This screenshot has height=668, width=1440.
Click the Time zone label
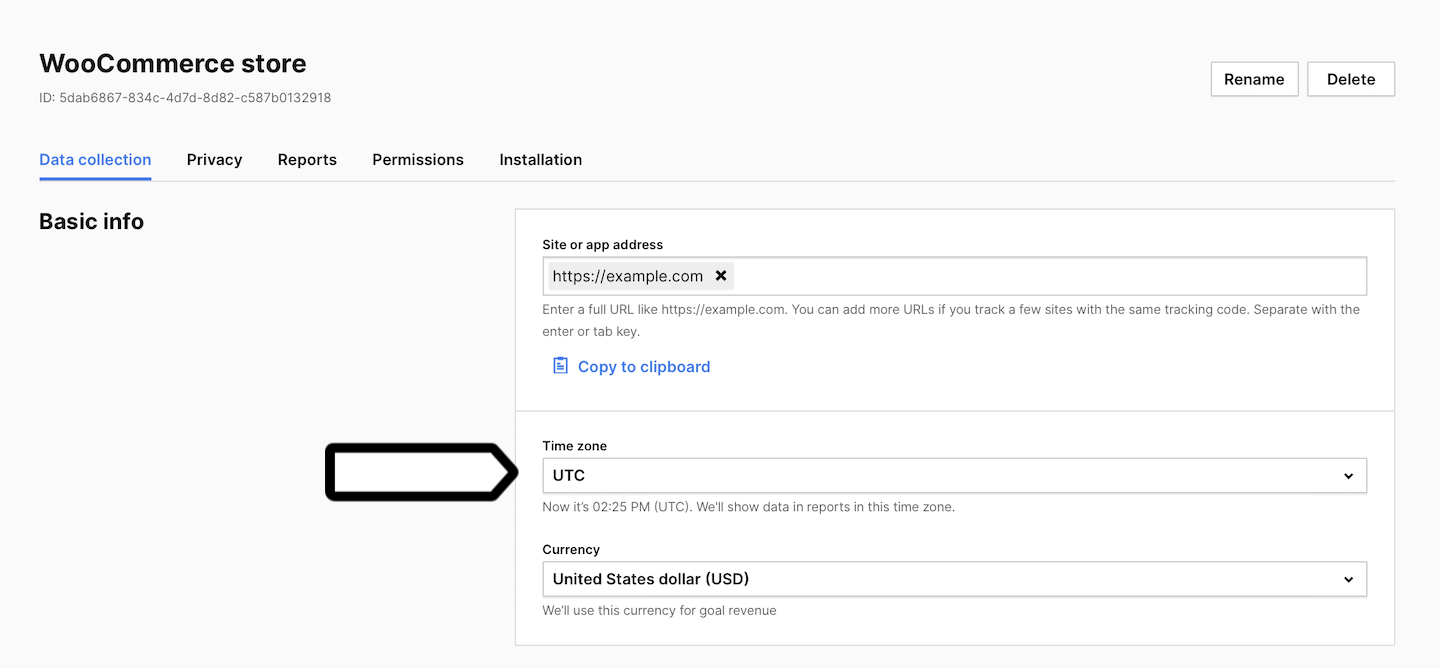point(575,446)
